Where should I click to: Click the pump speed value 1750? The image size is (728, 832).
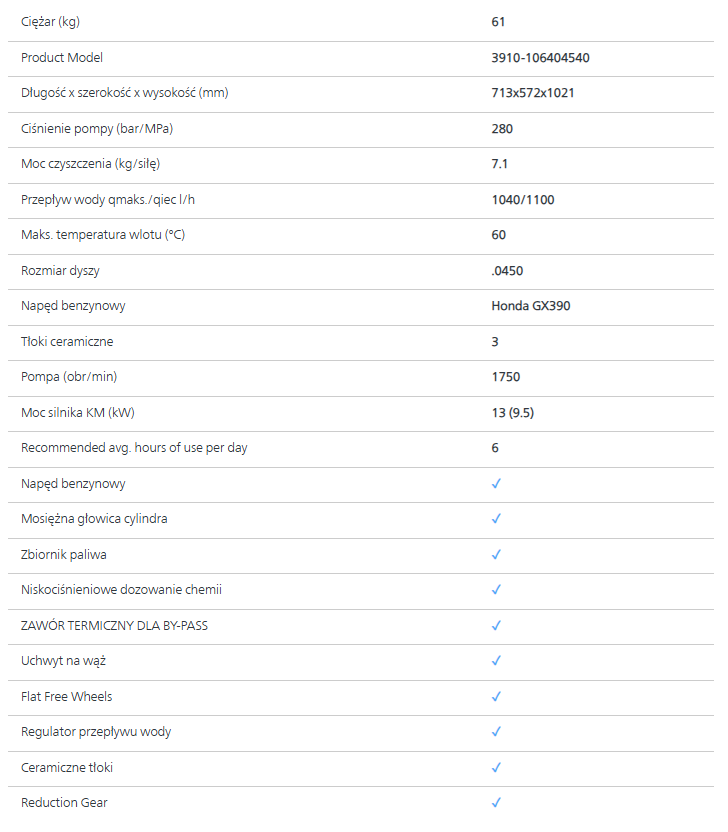[505, 377]
